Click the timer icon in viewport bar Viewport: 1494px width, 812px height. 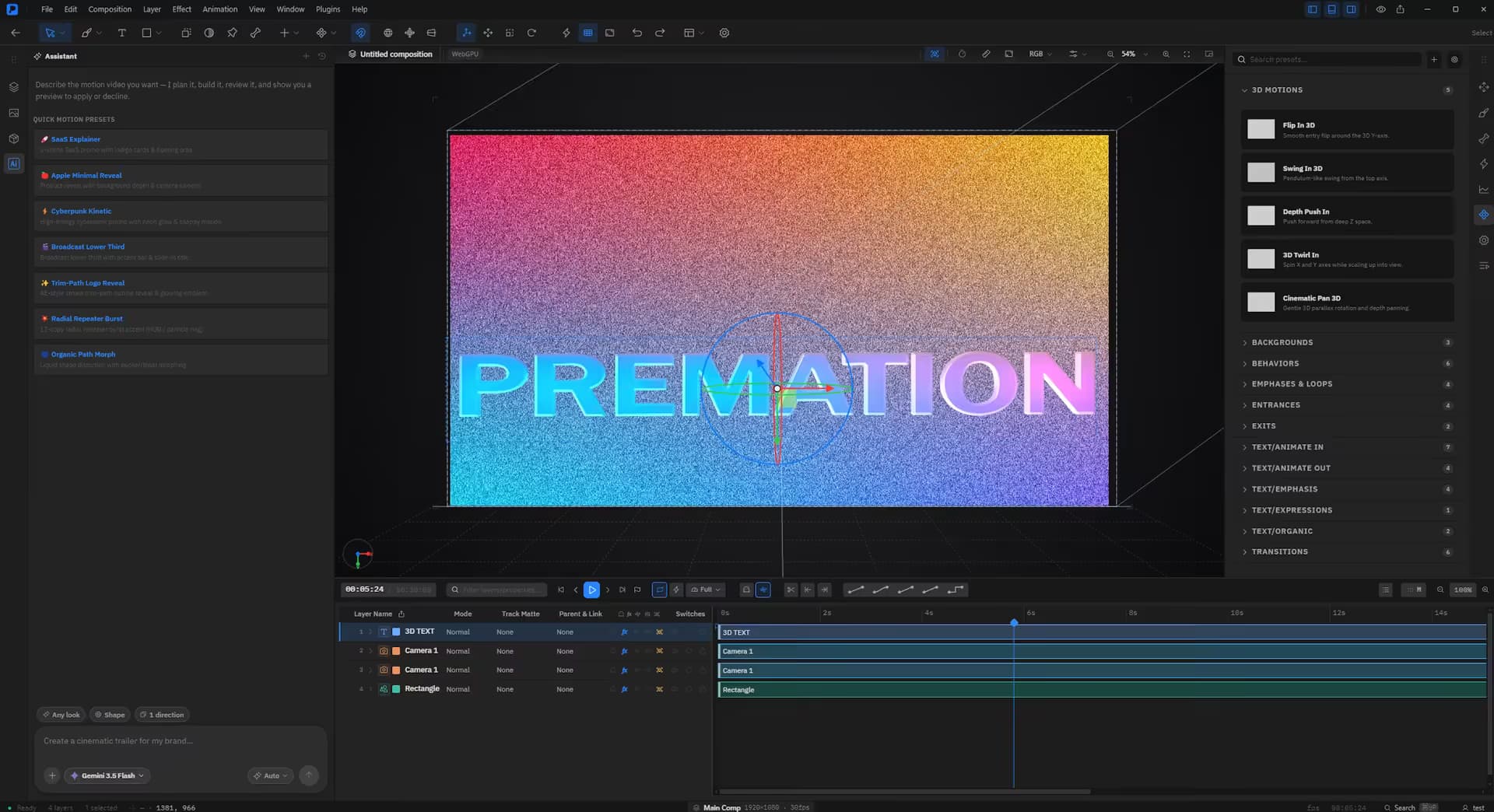(962, 54)
